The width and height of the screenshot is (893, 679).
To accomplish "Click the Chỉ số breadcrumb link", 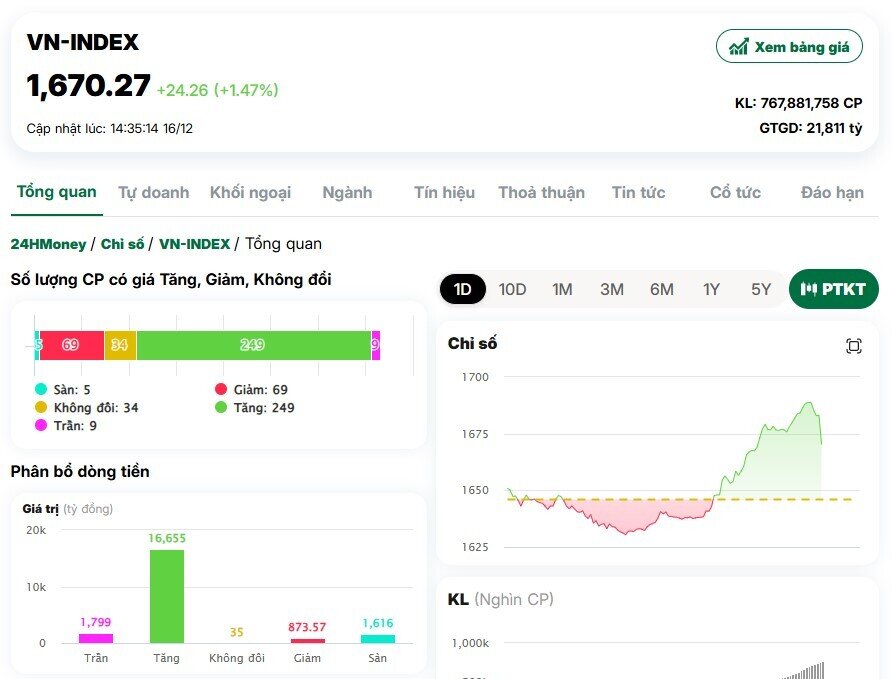I will point(120,243).
